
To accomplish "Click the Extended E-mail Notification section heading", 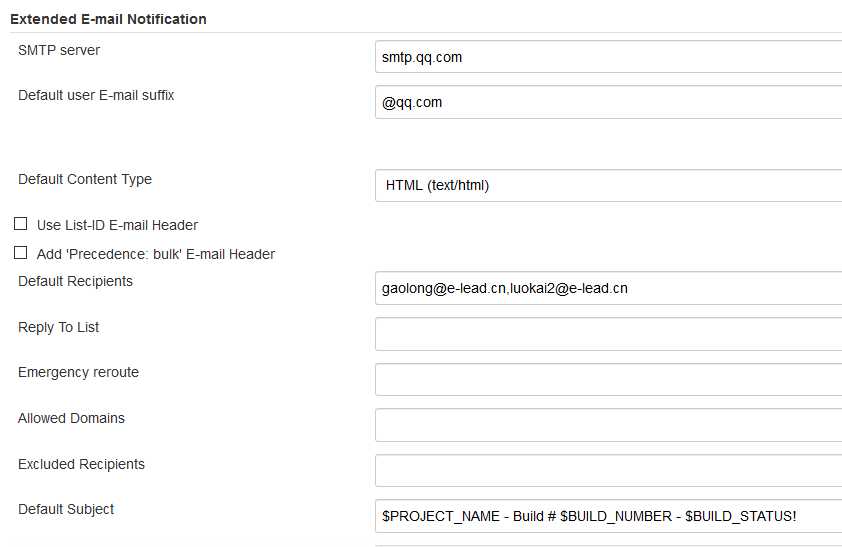I will pyautogui.click(x=108, y=19).
